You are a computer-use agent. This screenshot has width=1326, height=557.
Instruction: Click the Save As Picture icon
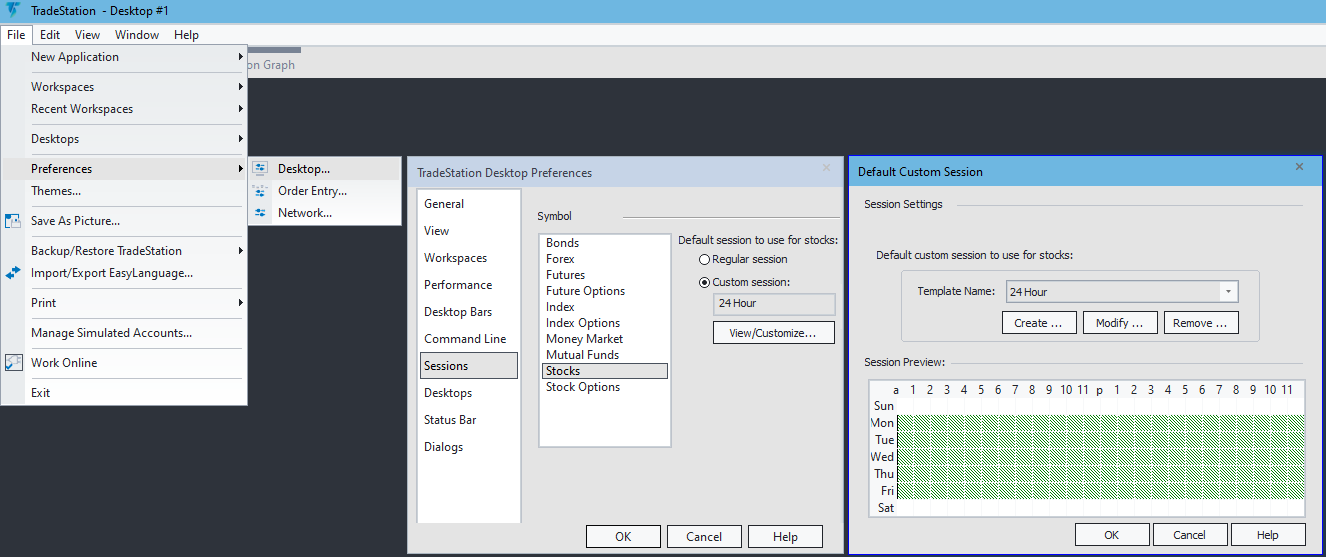point(13,221)
